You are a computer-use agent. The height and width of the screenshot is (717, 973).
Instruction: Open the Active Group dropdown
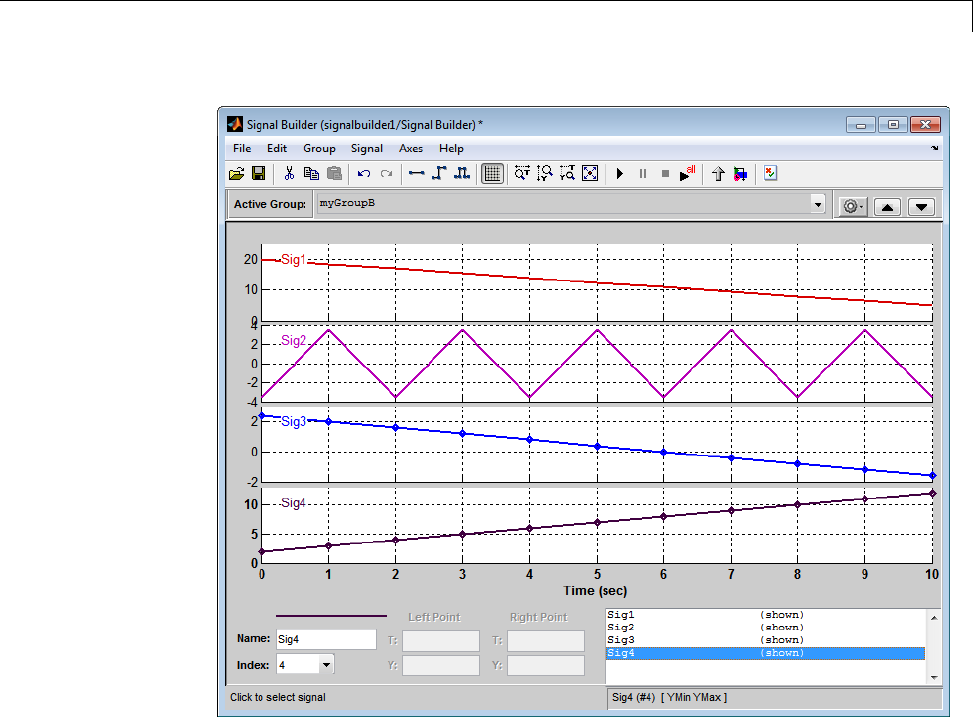pyautogui.click(x=818, y=205)
